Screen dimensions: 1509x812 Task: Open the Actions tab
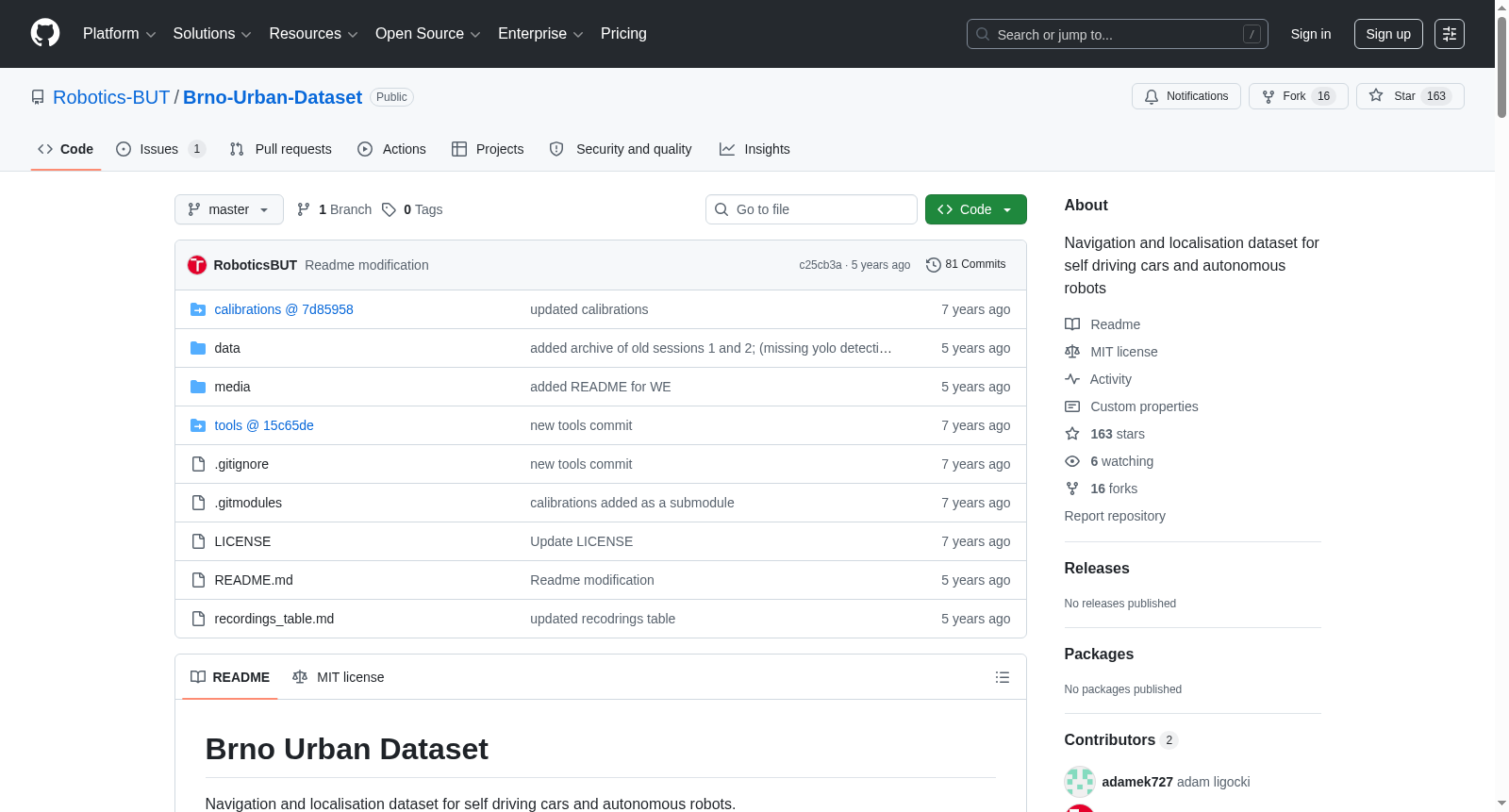pos(392,149)
